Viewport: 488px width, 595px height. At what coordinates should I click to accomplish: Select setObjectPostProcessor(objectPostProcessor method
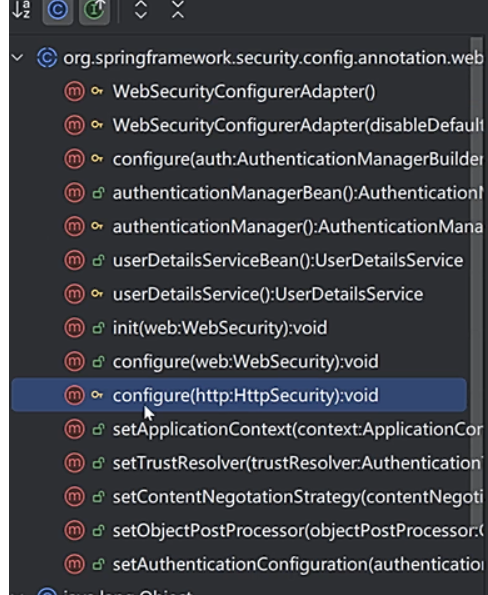tap(298, 531)
